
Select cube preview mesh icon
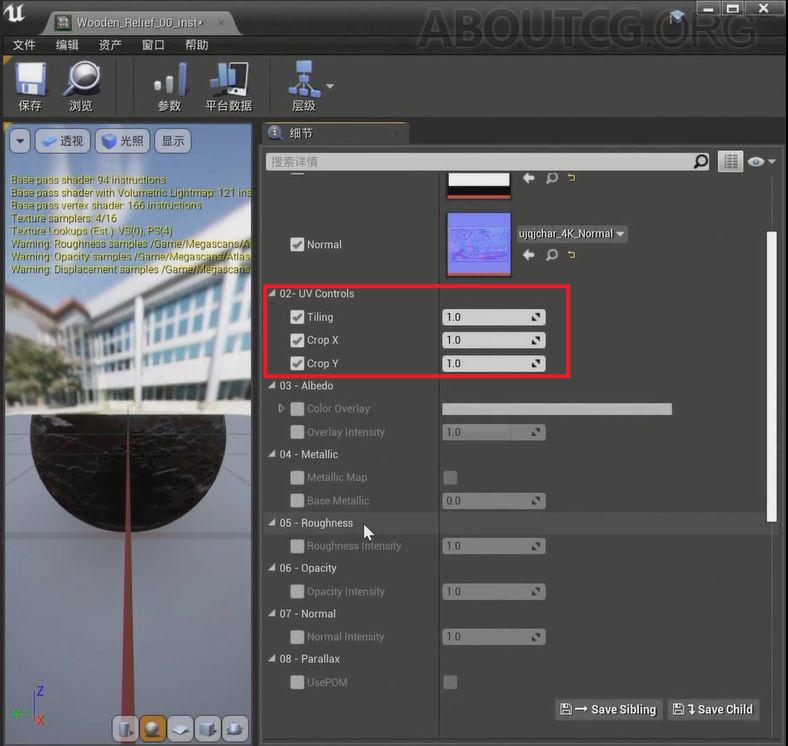click(208, 728)
